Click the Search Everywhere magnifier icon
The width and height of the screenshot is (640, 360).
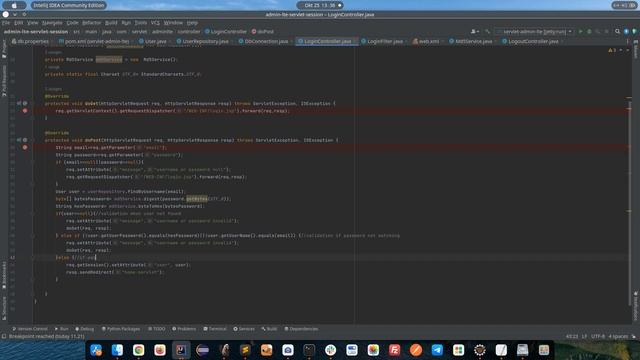[x=617, y=31]
